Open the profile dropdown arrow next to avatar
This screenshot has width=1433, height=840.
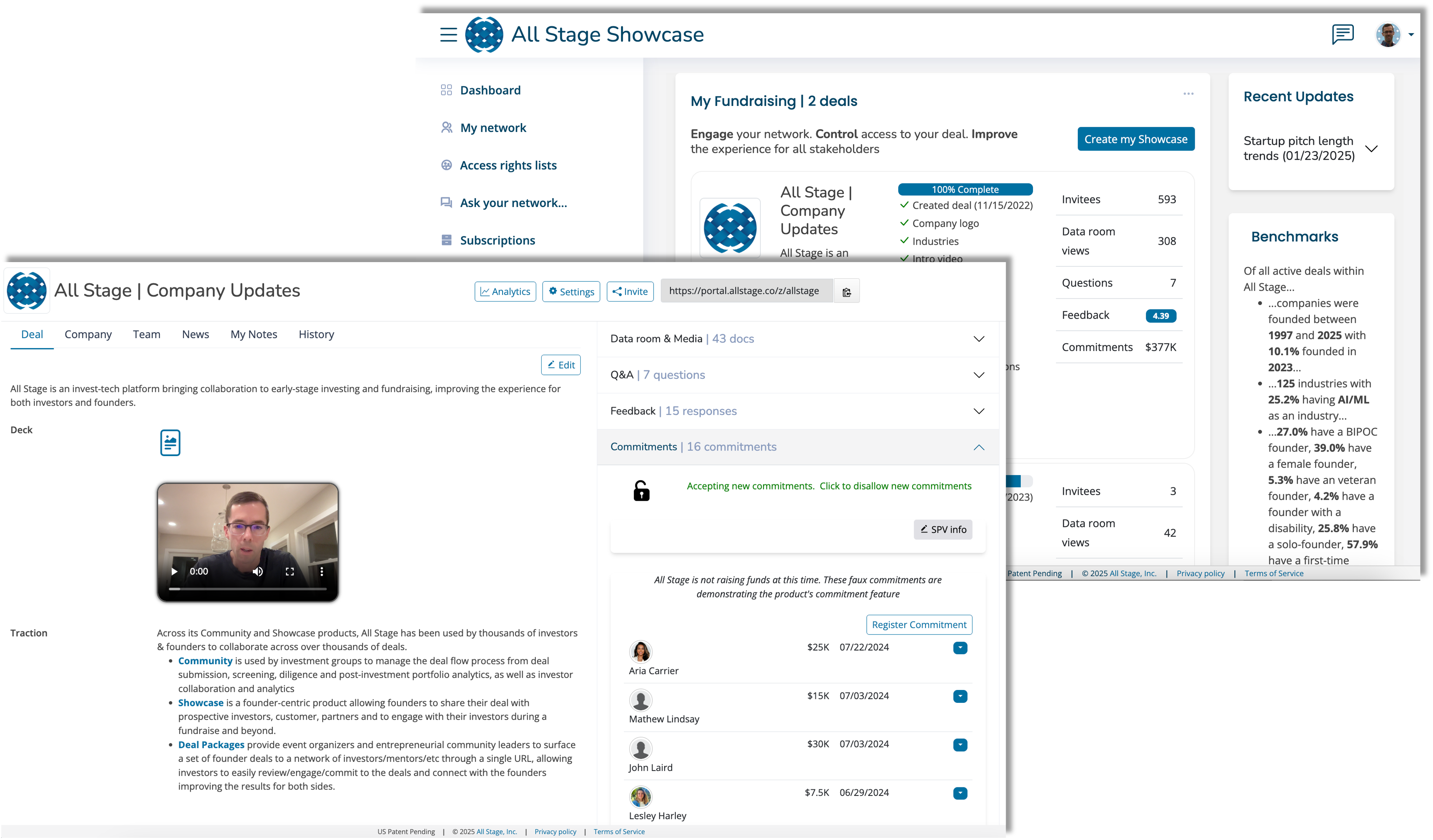tap(1411, 35)
